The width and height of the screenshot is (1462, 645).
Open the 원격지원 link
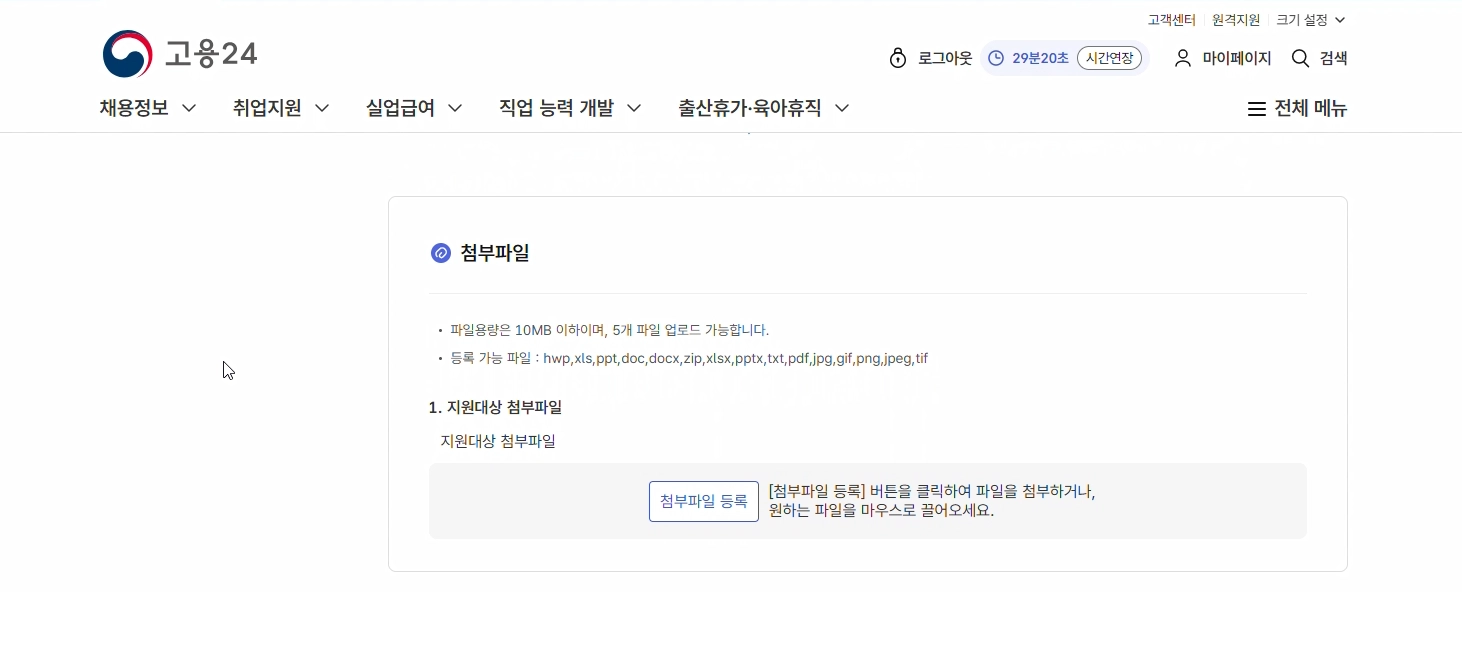pyautogui.click(x=1236, y=20)
